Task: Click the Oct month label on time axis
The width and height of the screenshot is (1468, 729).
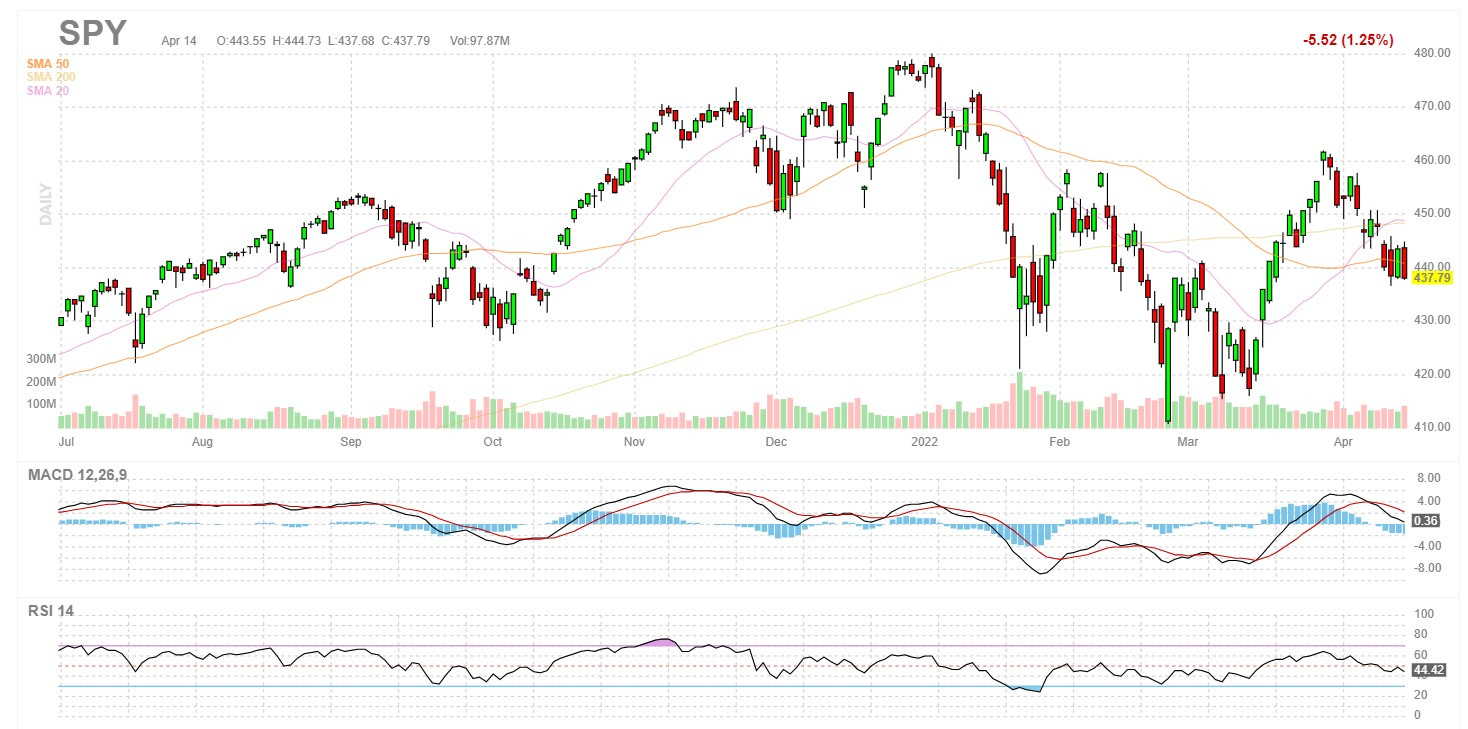Action: 492,441
